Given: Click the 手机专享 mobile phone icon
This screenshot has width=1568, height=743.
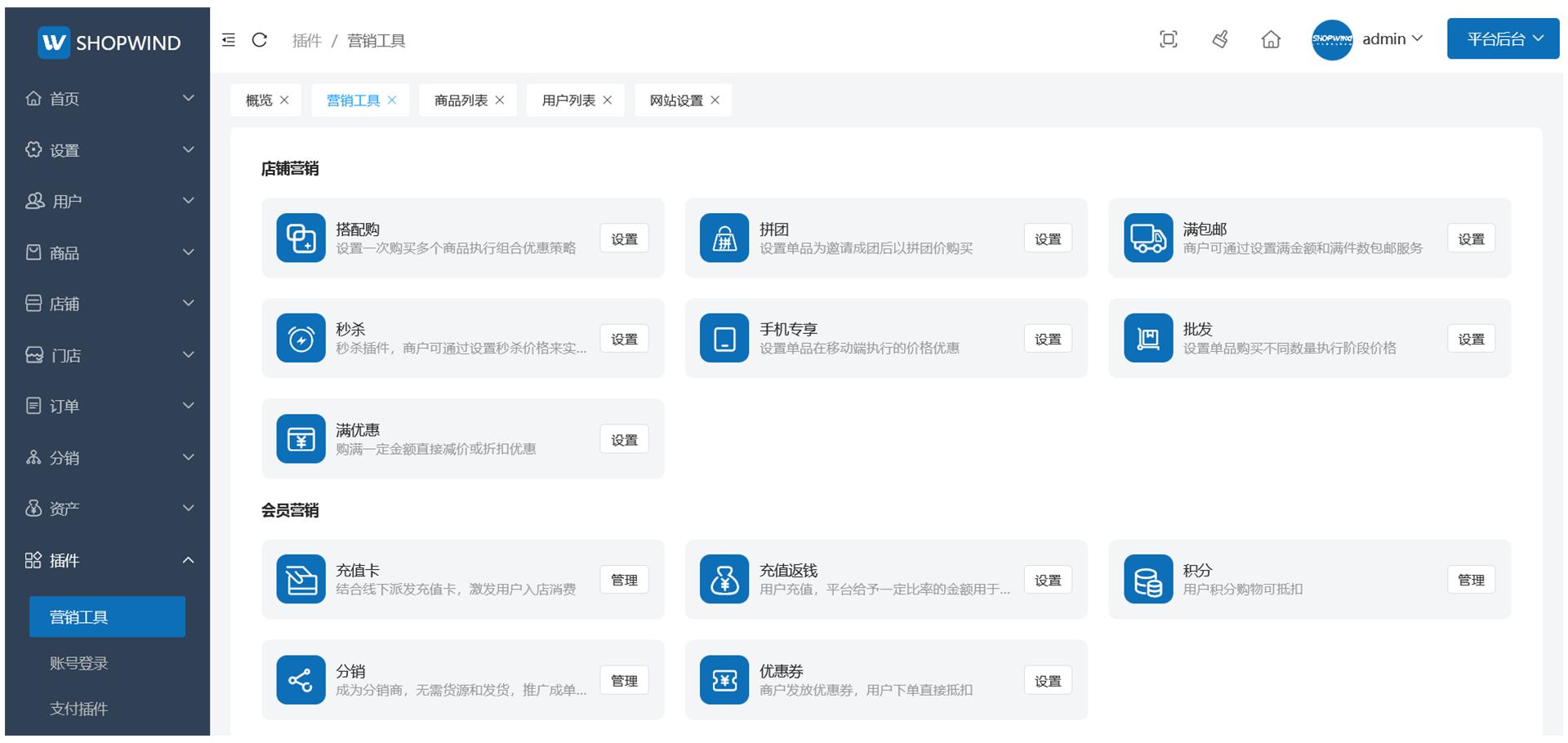Looking at the screenshot, I should click(x=724, y=338).
